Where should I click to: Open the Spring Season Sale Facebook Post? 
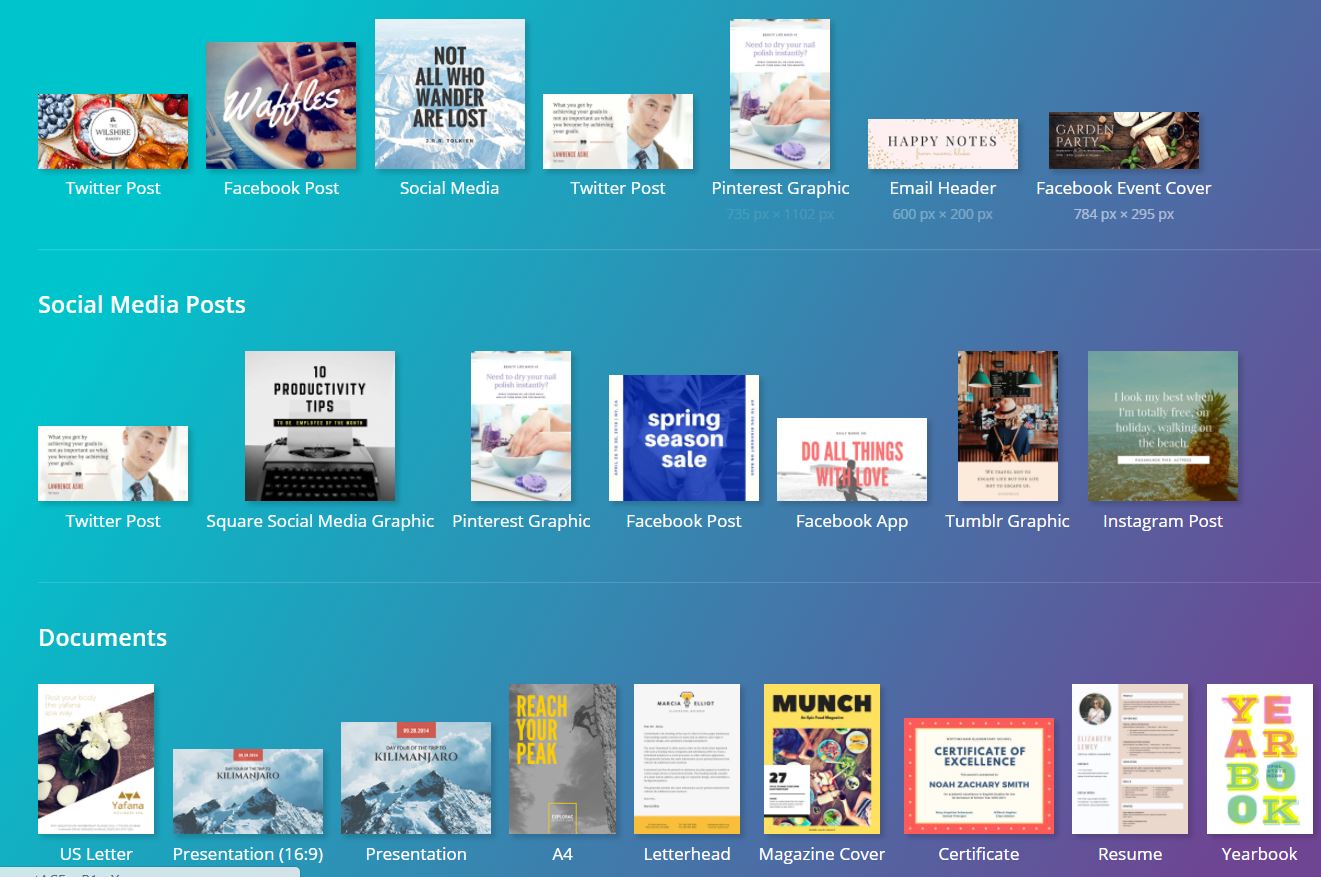(x=683, y=437)
